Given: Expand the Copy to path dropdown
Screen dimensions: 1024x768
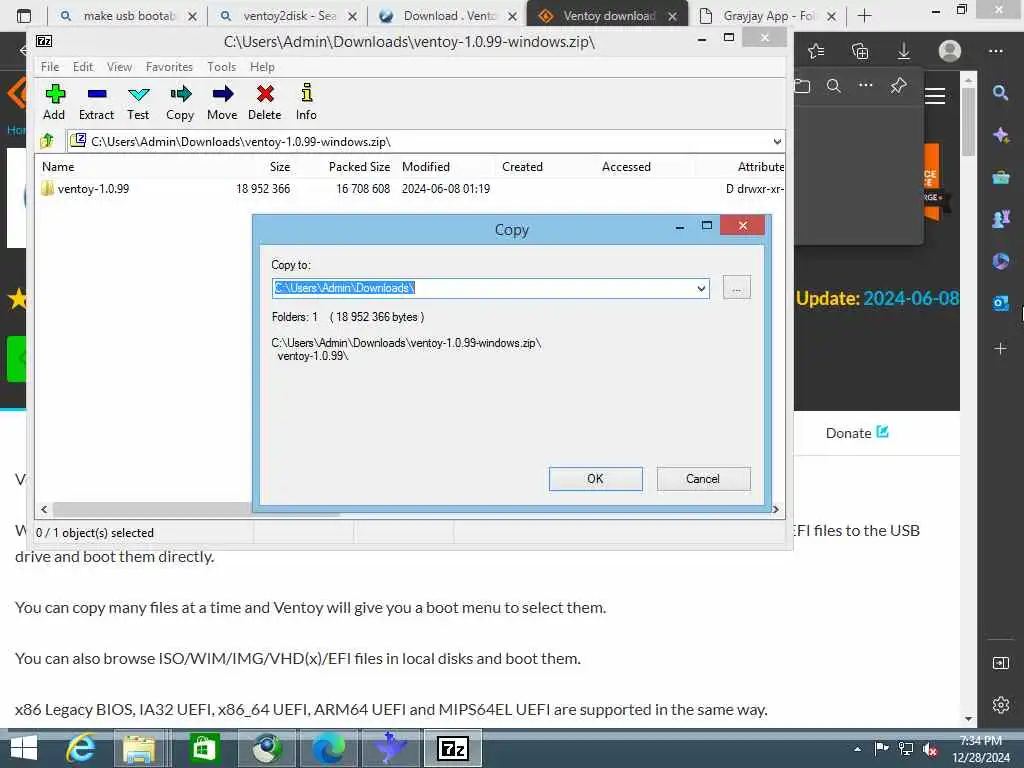Looking at the screenshot, I should 701,288.
